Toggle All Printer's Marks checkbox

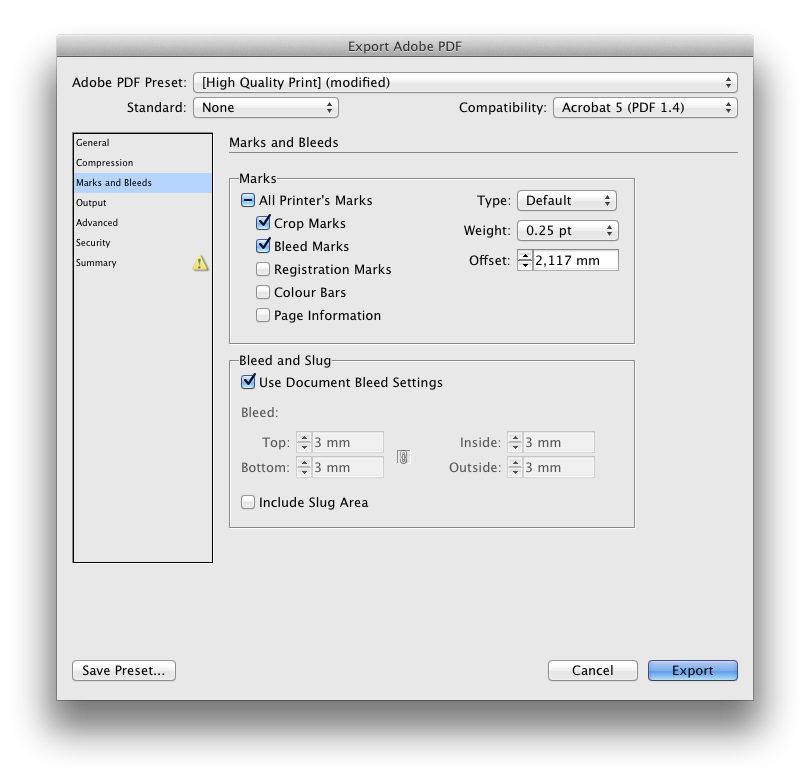point(248,200)
